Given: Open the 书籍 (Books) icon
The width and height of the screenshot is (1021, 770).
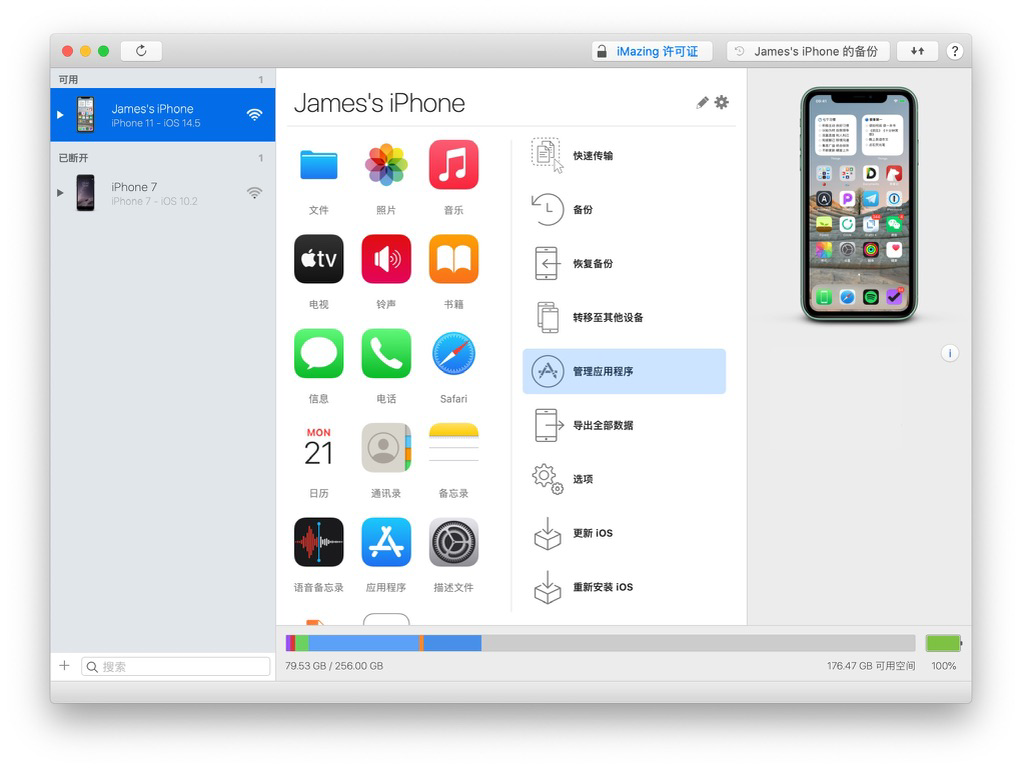Looking at the screenshot, I should click(453, 259).
